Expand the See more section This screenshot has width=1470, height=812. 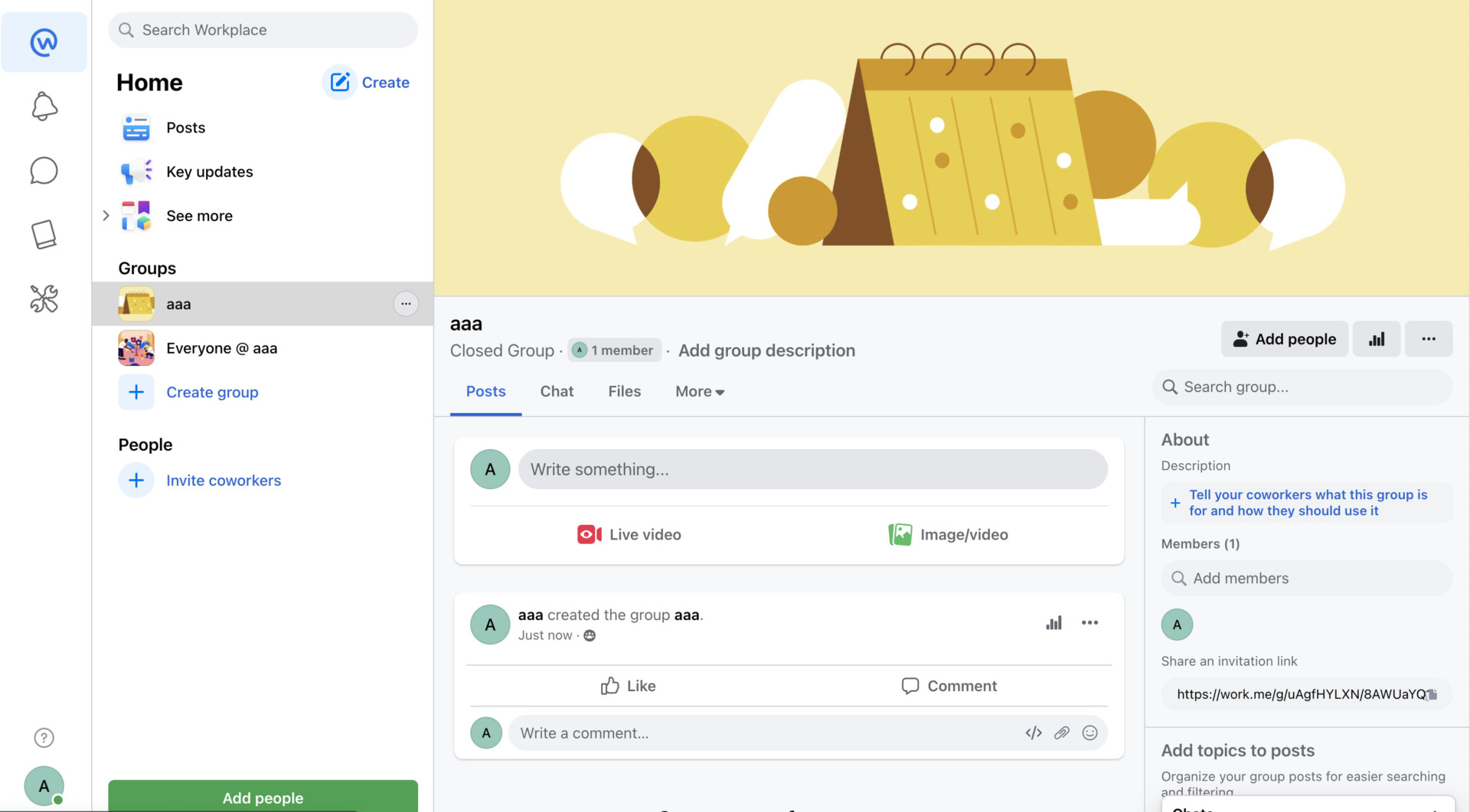[x=106, y=216]
